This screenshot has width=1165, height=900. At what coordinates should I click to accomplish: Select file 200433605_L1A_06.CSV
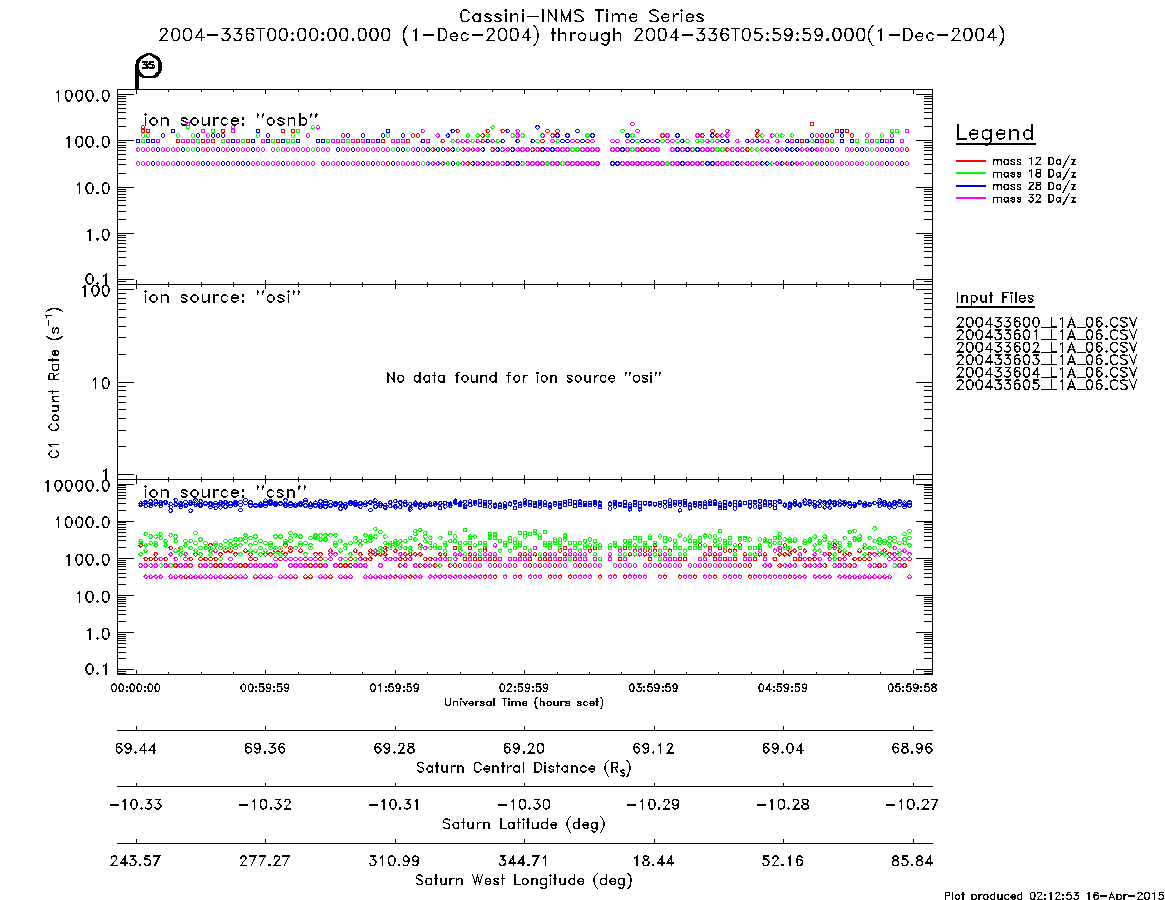[x=1046, y=386]
